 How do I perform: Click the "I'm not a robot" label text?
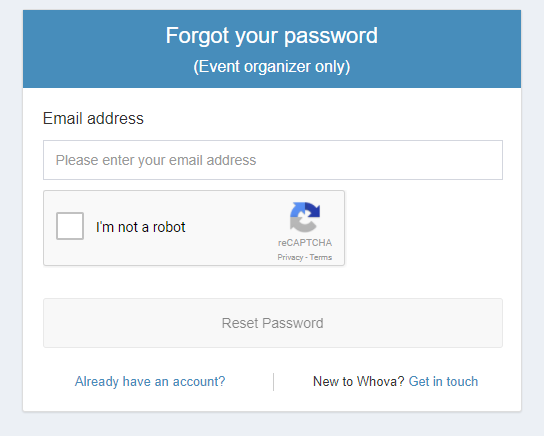[x=141, y=227]
